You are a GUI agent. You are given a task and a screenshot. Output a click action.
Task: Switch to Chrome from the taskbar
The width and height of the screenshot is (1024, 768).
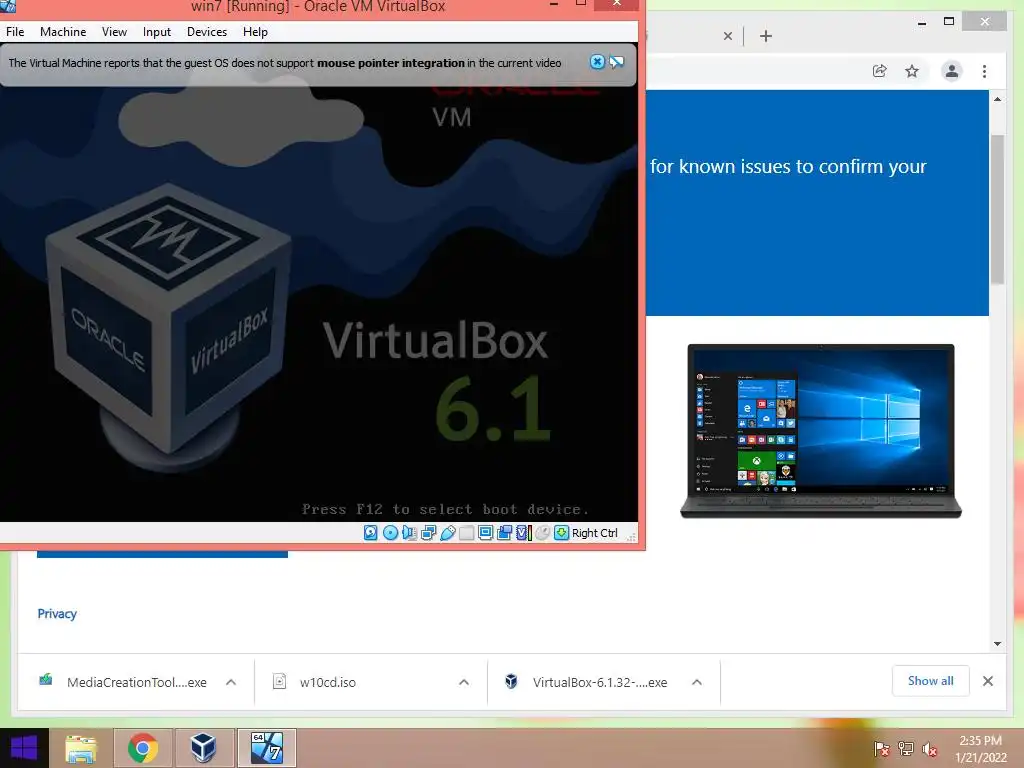142,748
